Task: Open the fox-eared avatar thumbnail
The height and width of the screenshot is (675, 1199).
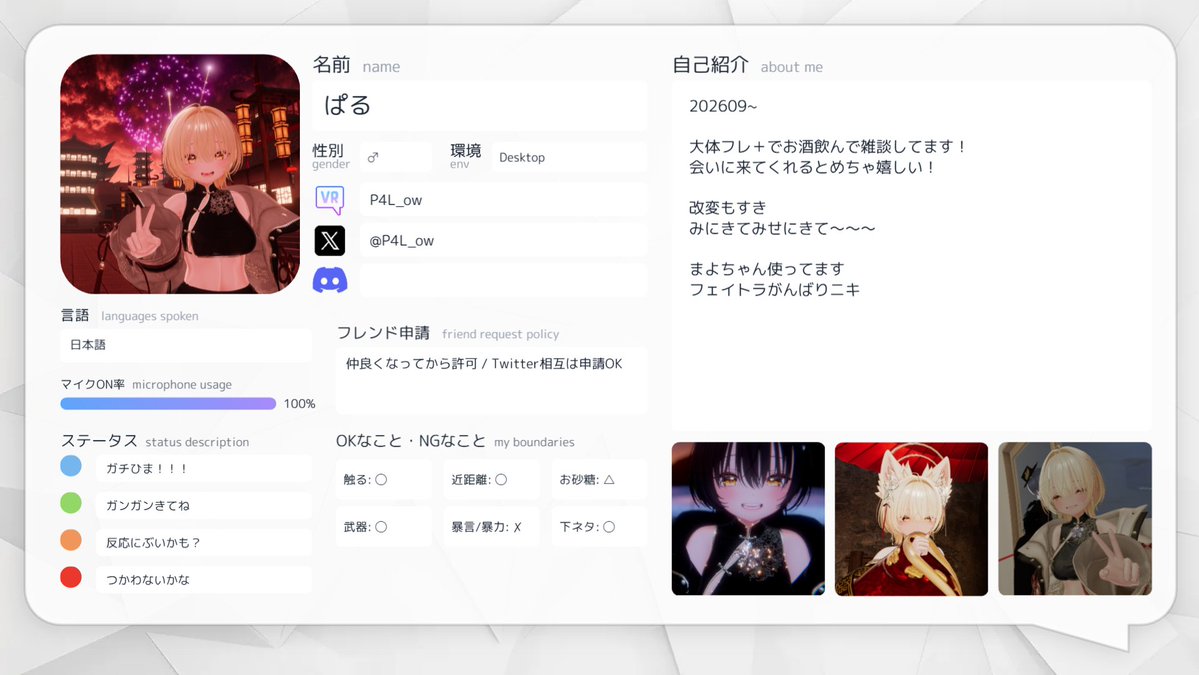Action: [911, 519]
